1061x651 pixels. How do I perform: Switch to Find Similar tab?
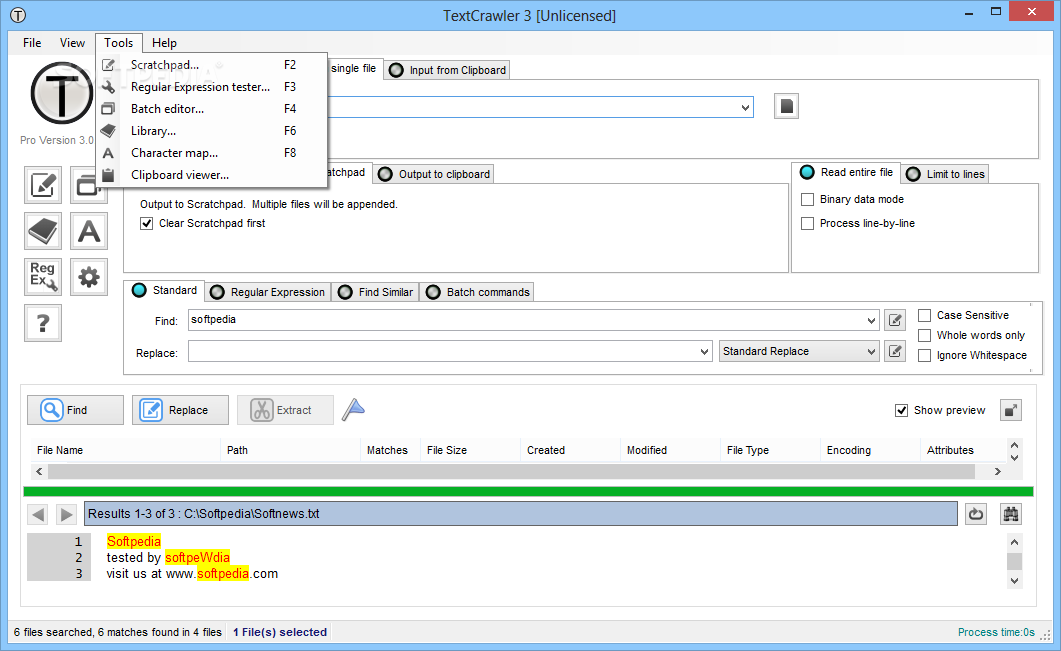376,292
